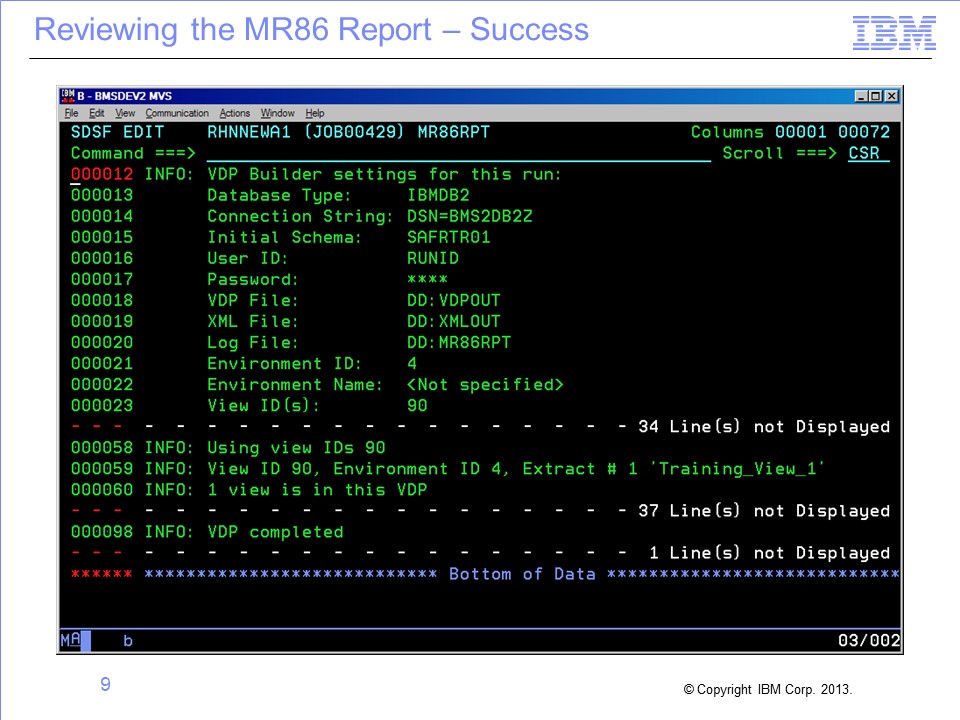The image size is (960, 720).
Task: Open the Window menu
Action: (277, 113)
